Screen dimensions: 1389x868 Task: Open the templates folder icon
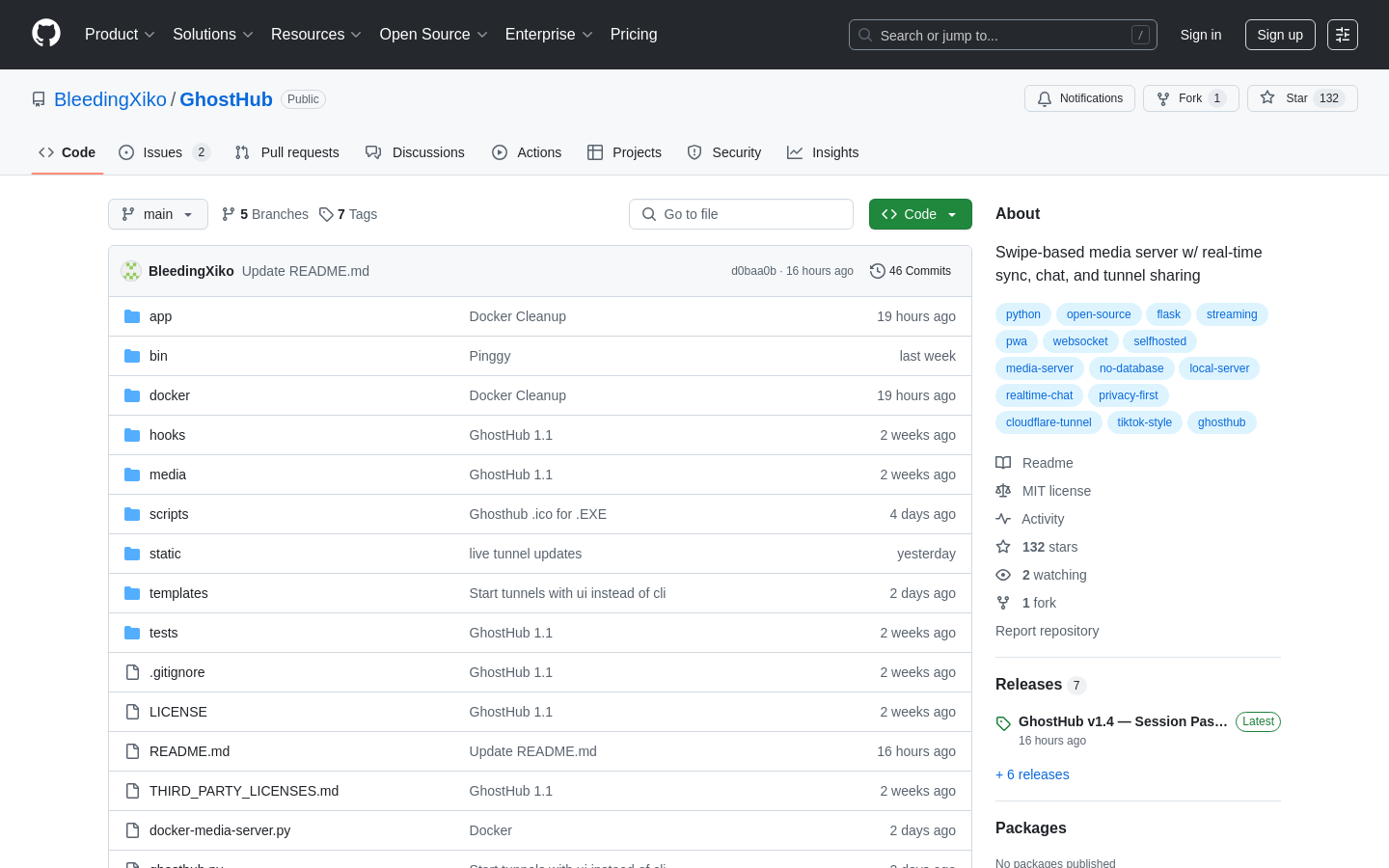[x=132, y=593]
